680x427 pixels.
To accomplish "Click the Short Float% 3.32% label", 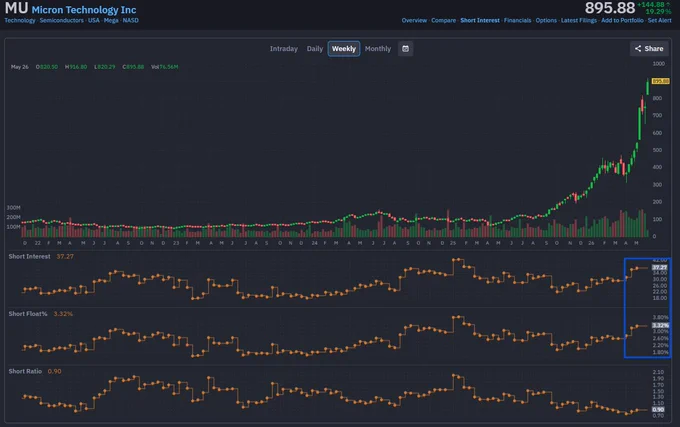I will coord(41,314).
